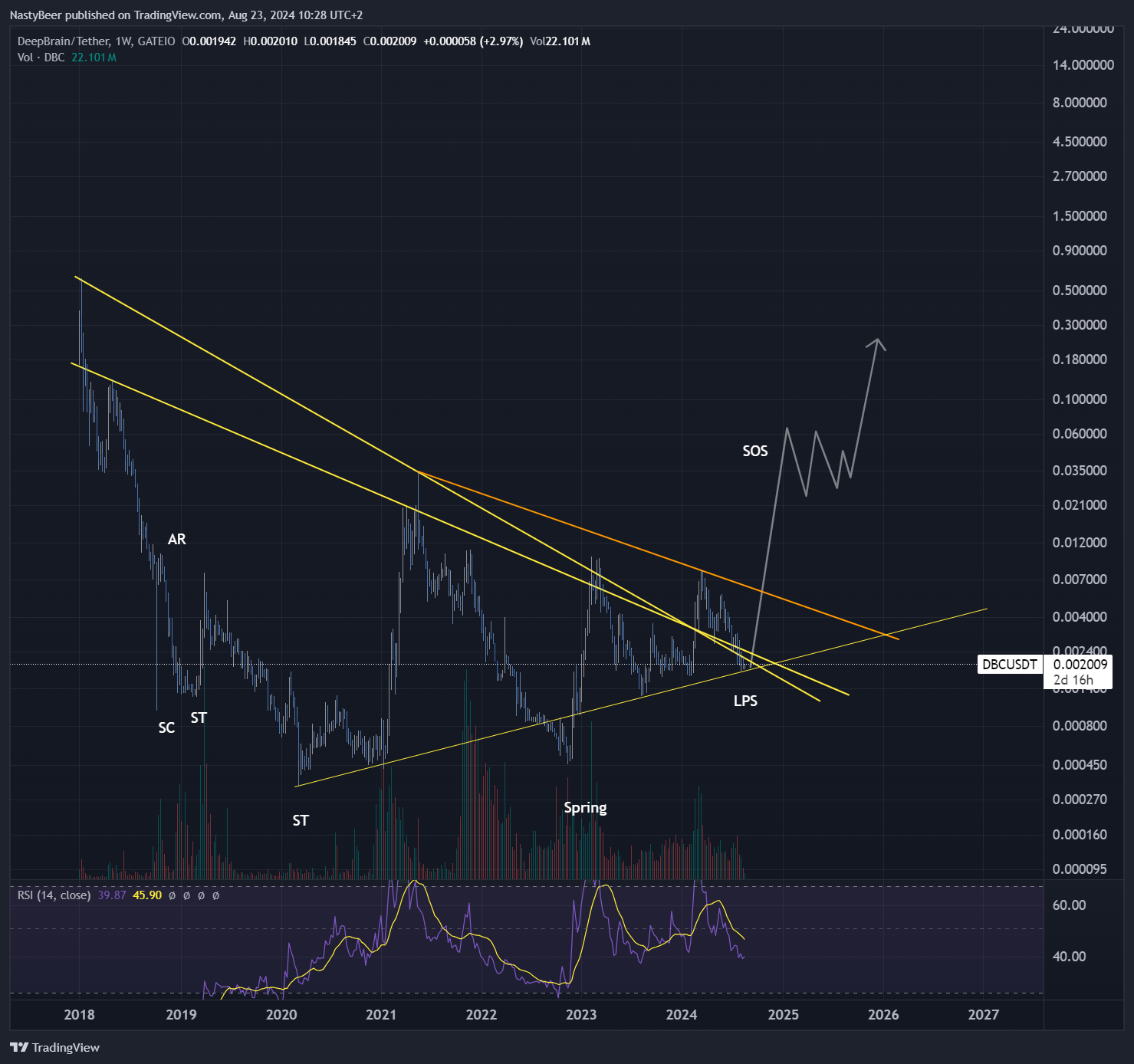Select the SC annotation label
This screenshot has height=1064, width=1134.
tap(166, 728)
